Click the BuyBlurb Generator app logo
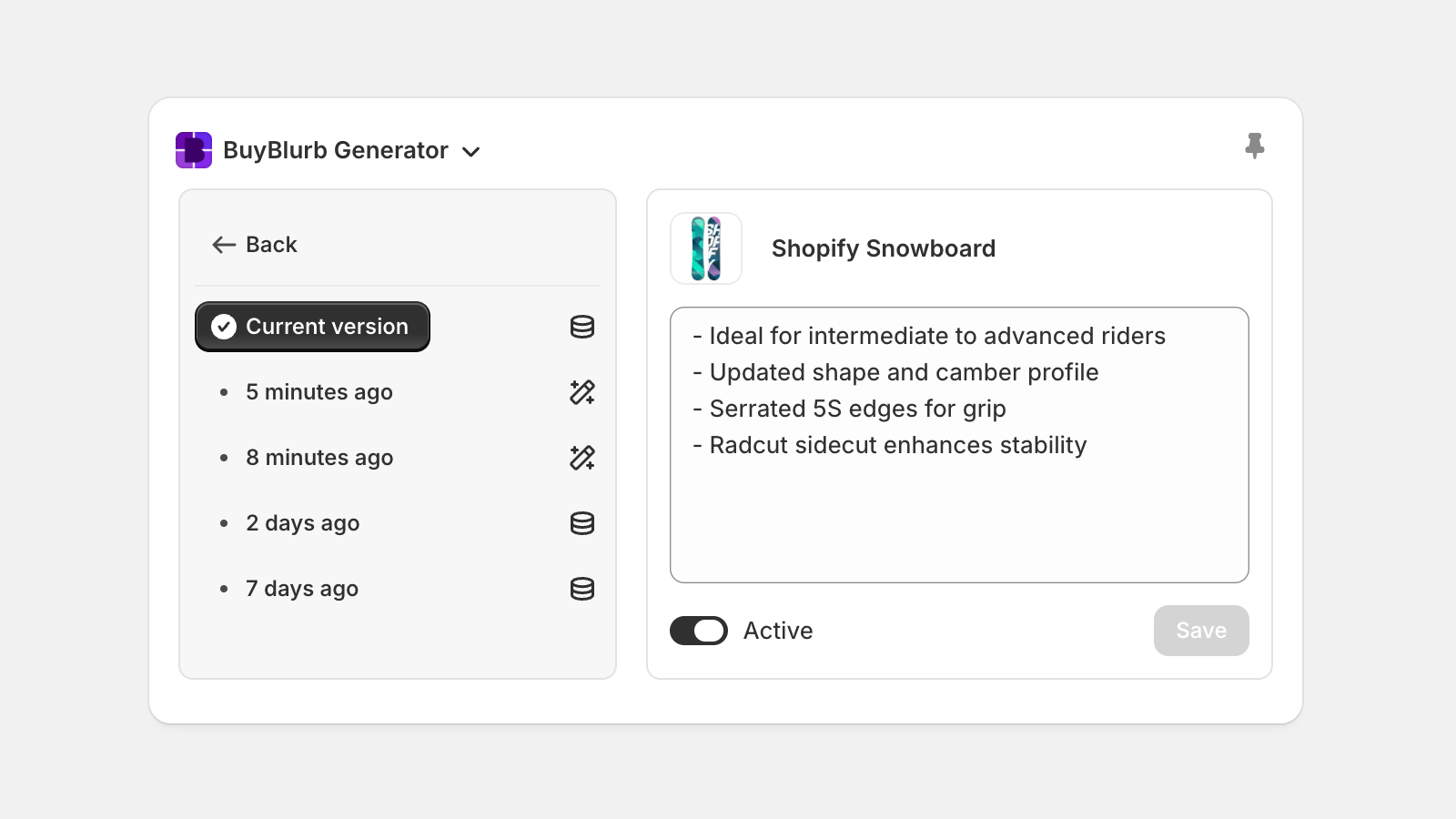The height and width of the screenshot is (819, 1456). (x=194, y=150)
